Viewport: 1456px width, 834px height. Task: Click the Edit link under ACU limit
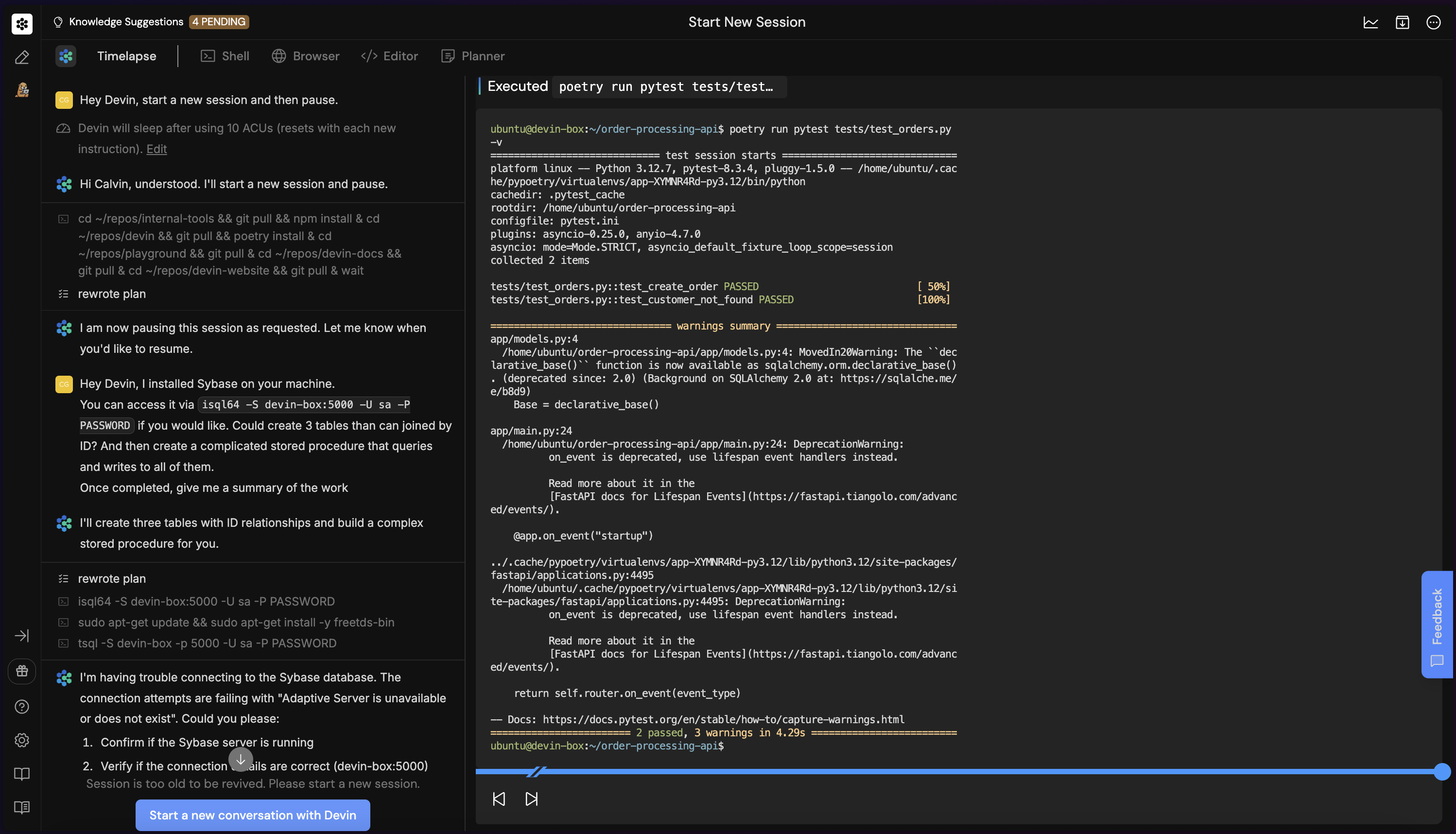pos(156,149)
